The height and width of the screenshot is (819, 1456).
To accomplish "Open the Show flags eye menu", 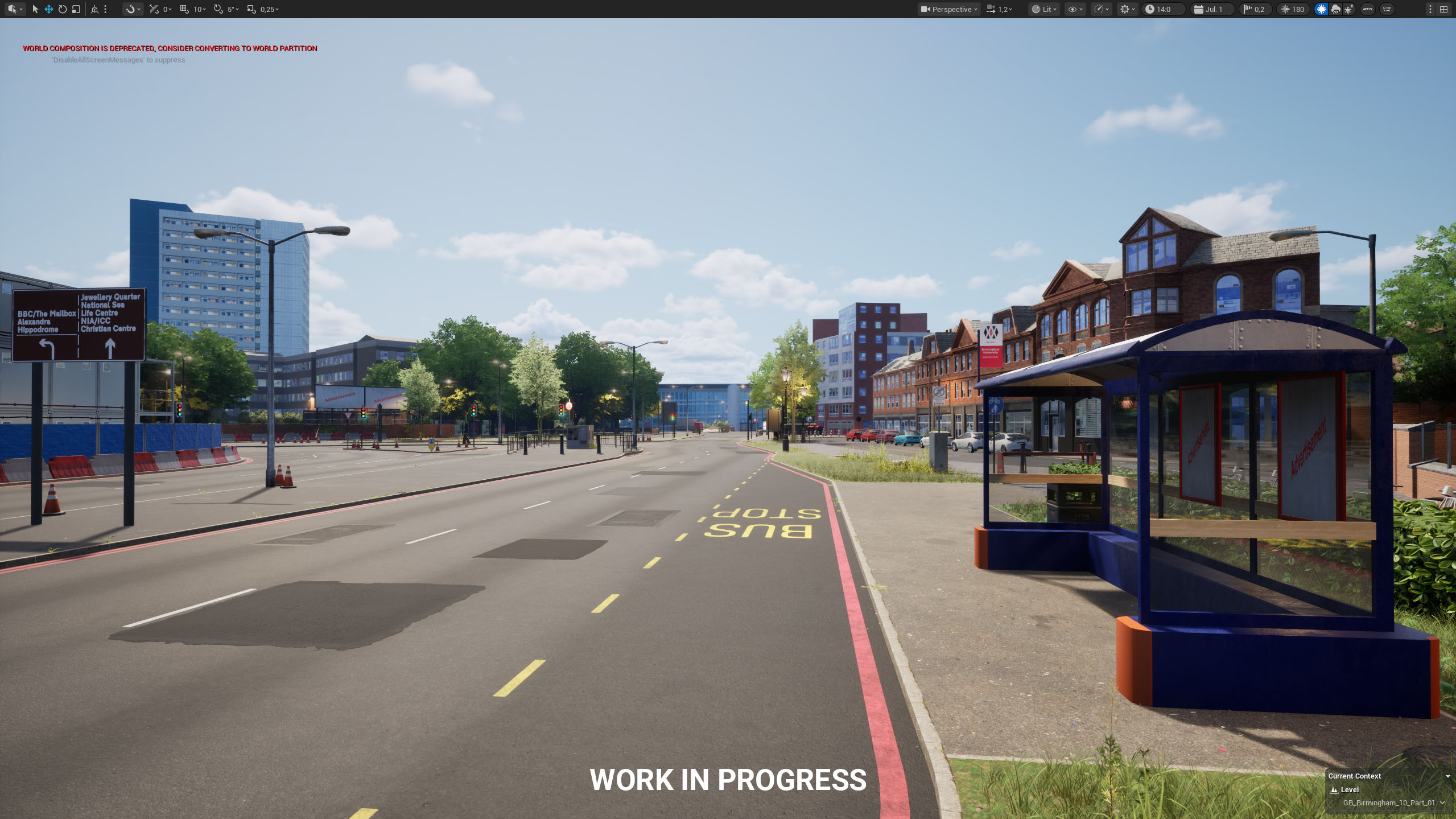I will tap(1075, 9).
